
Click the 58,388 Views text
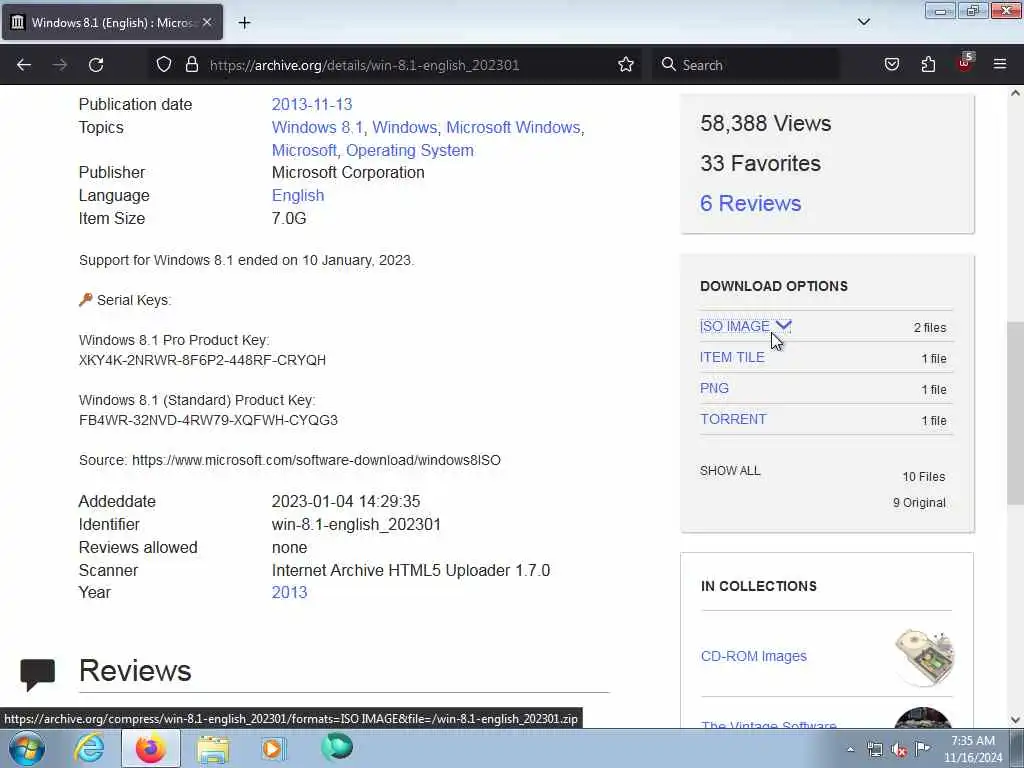765,123
